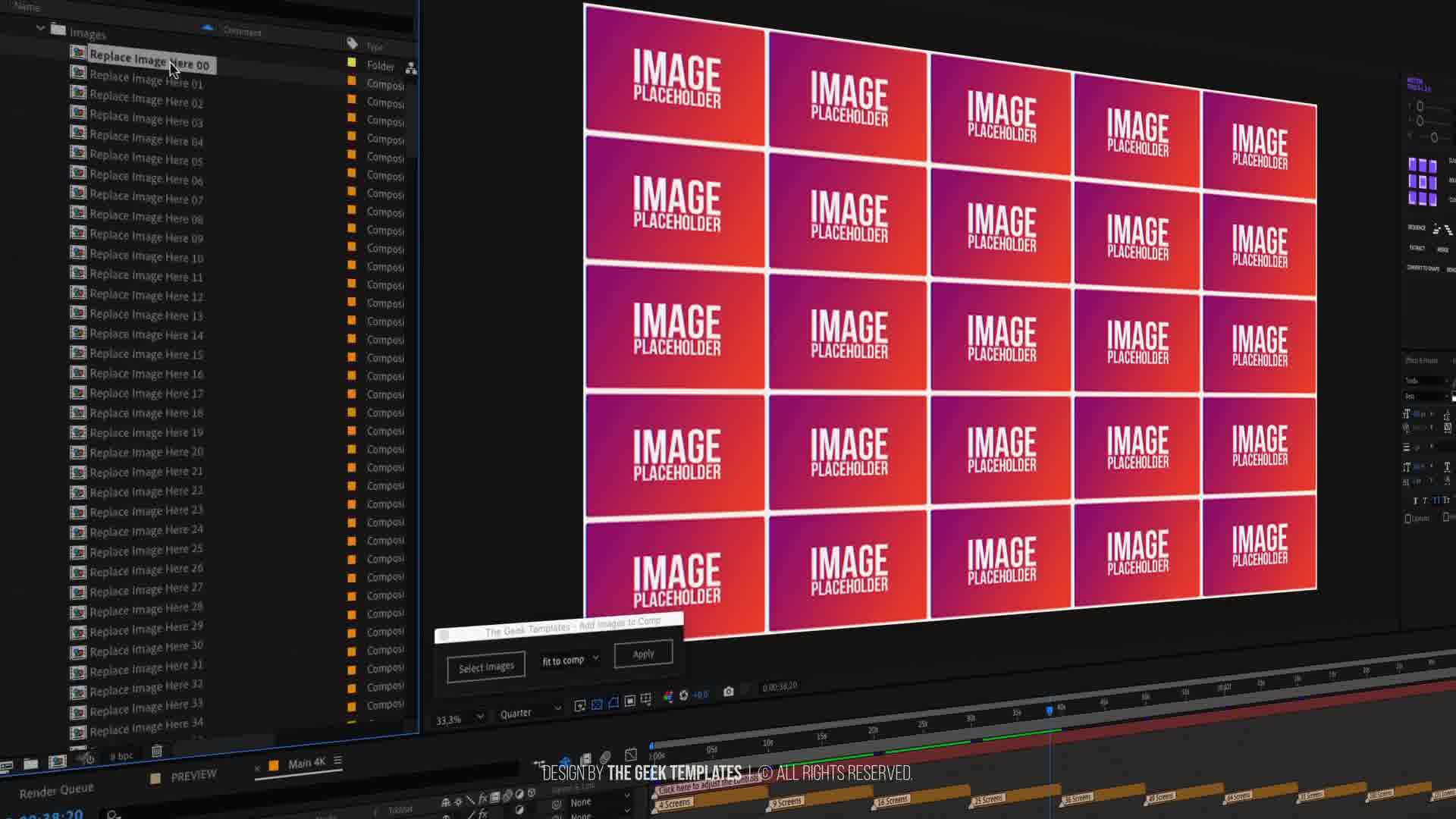Sort project list by Comment column
1456x819 pixels.
pyautogui.click(x=242, y=31)
